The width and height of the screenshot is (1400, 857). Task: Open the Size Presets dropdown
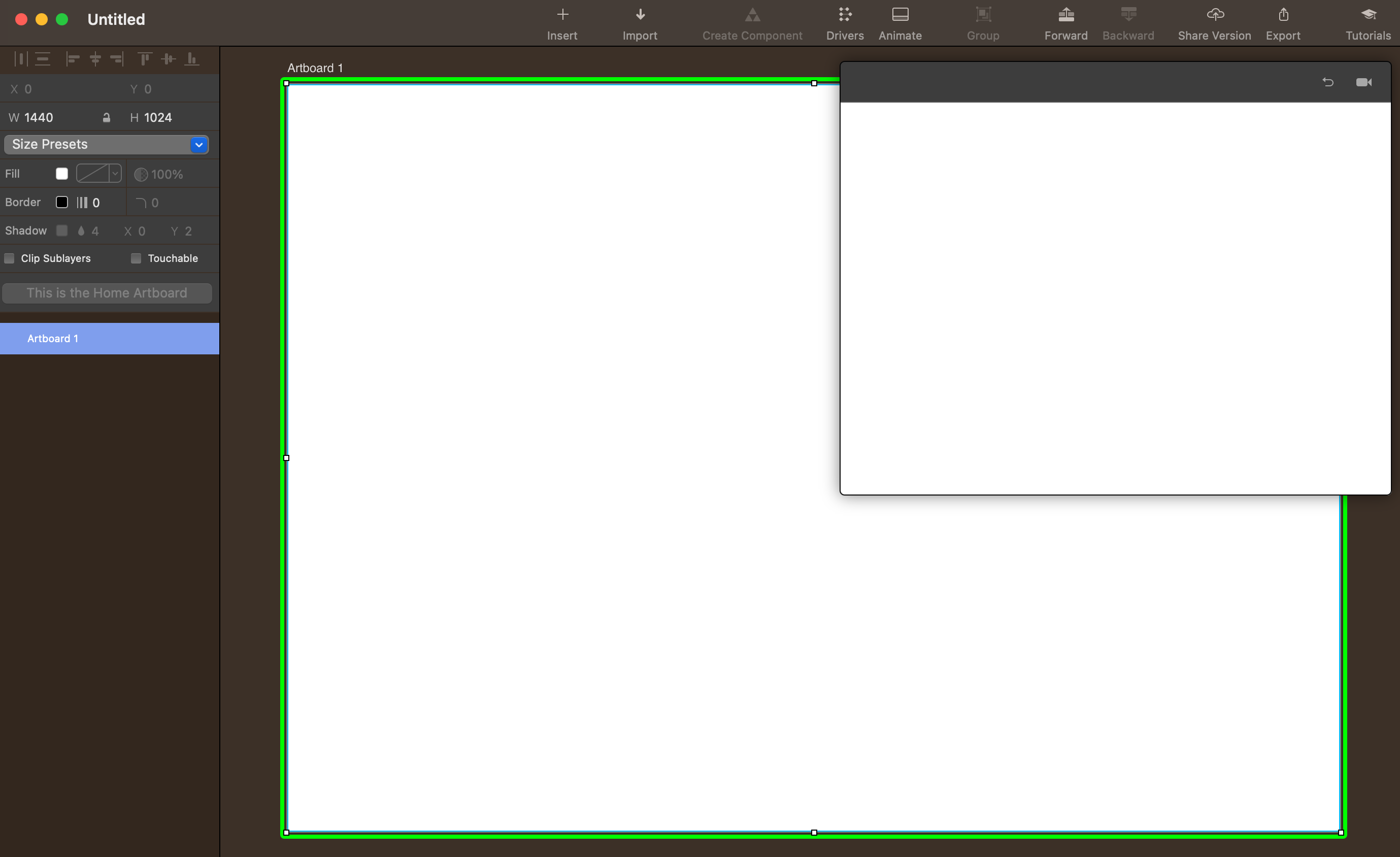tap(106, 144)
